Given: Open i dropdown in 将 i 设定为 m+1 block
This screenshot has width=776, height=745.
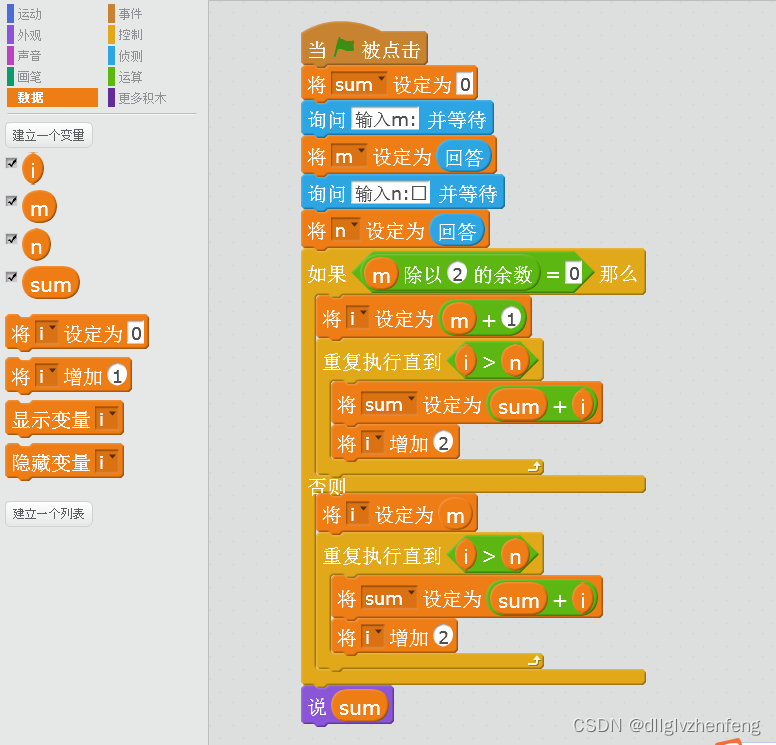Looking at the screenshot, I should (357, 318).
